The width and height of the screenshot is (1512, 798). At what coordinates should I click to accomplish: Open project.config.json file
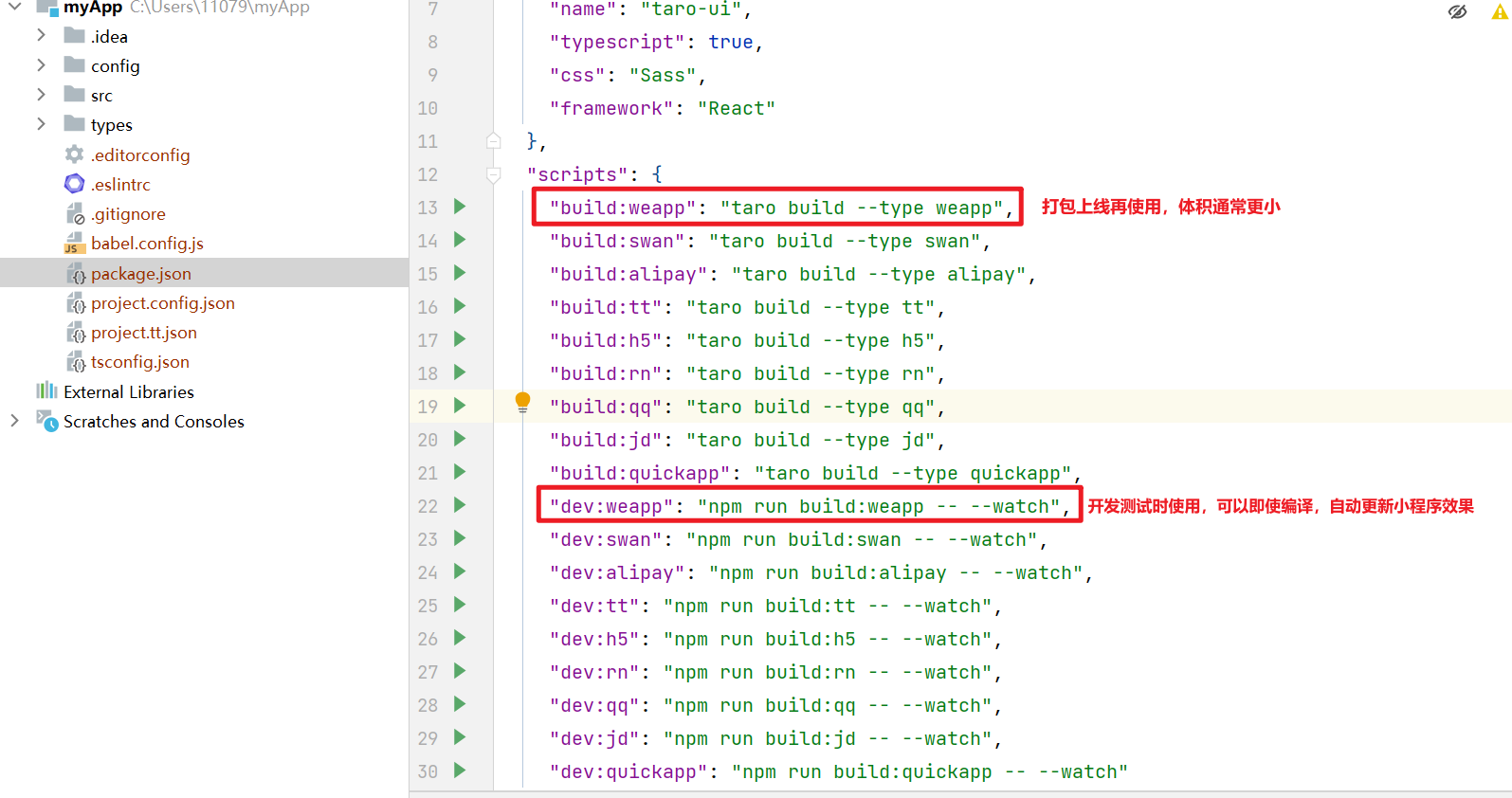pyautogui.click(x=162, y=303)
